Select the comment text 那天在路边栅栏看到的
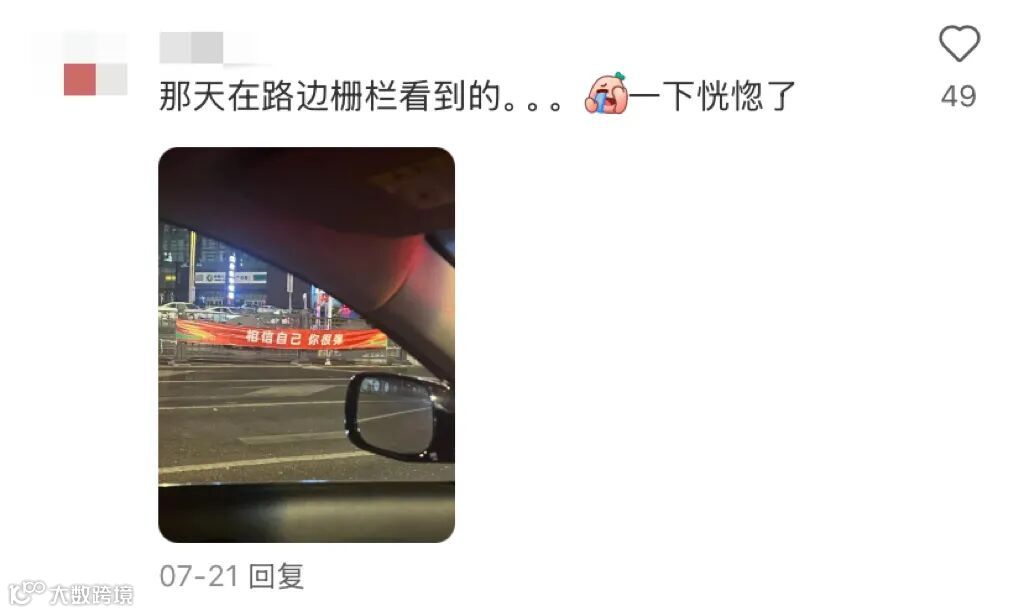This screenshot has height=613, width=1024. click(330, 96)
